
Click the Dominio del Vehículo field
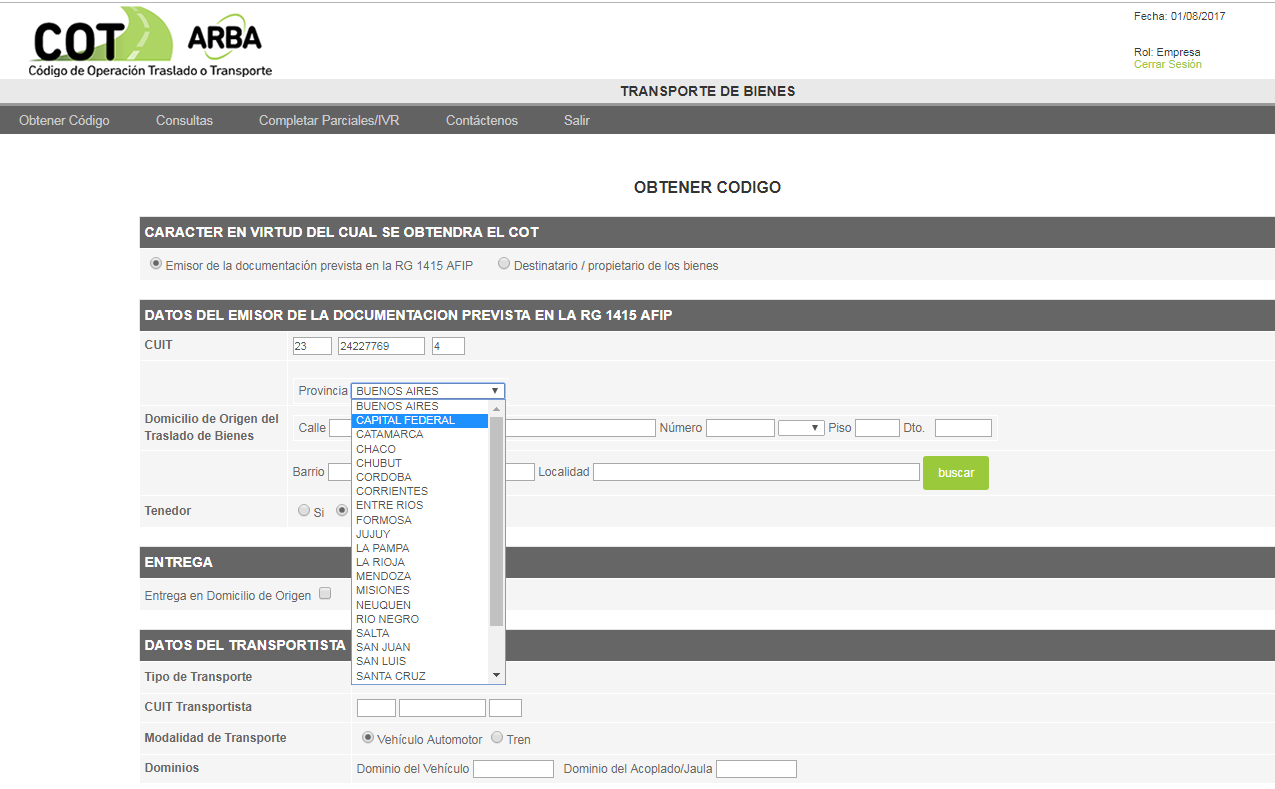[513, 769]
